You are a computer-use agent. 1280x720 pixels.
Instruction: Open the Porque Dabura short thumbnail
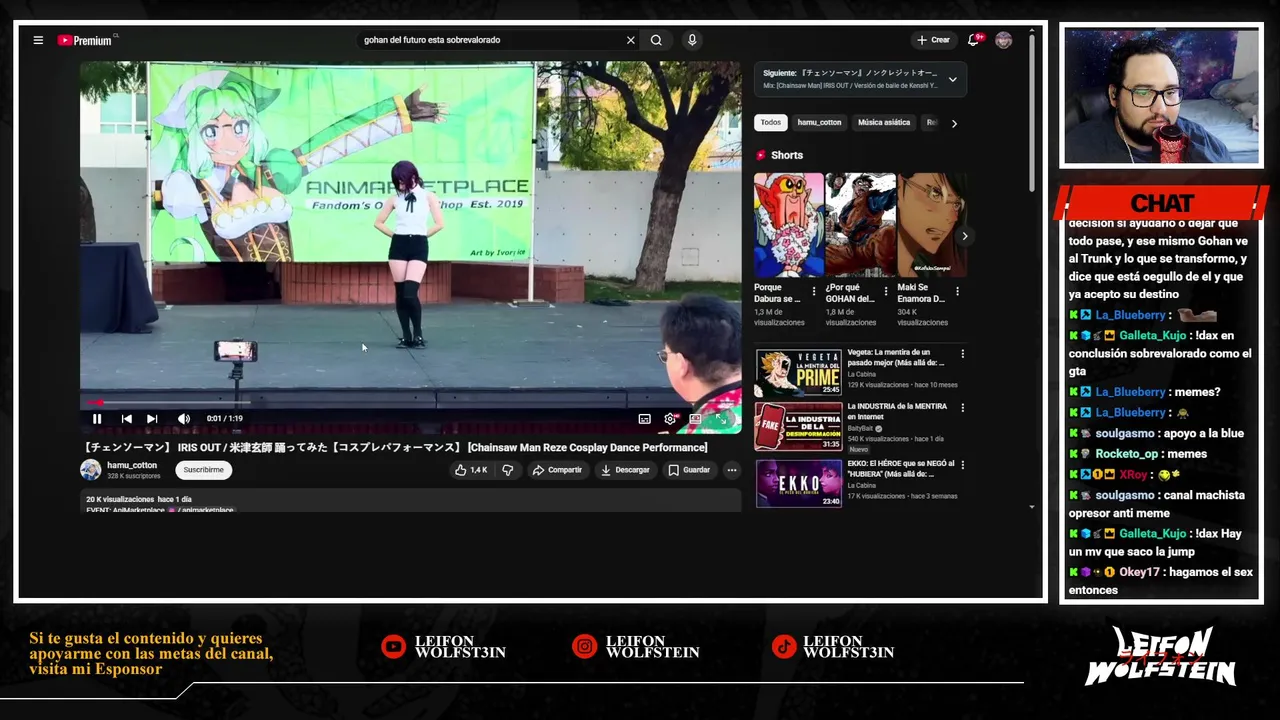pos(789,225)
